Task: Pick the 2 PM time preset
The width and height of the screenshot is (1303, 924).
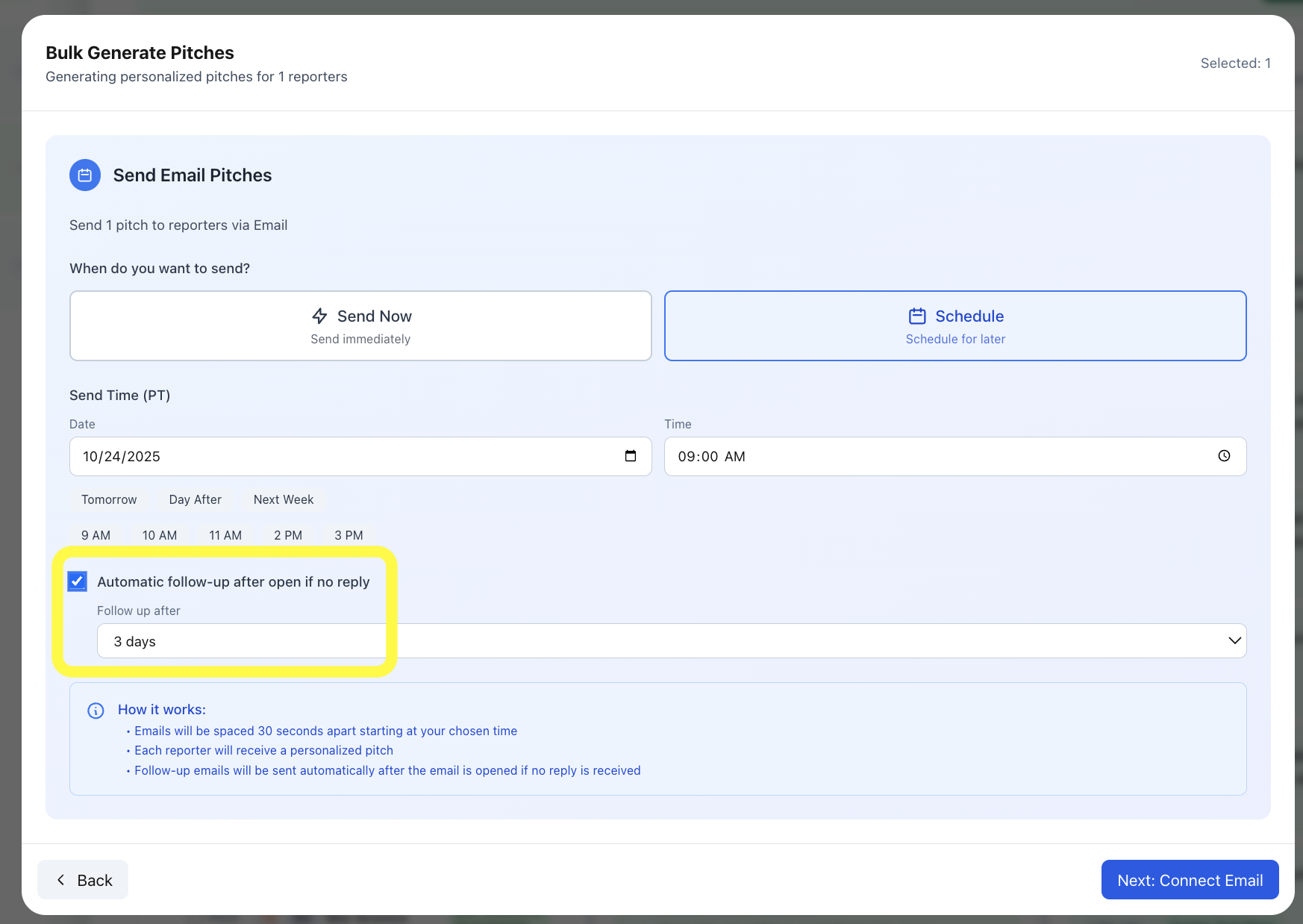Action: click(x=288, y=535)
